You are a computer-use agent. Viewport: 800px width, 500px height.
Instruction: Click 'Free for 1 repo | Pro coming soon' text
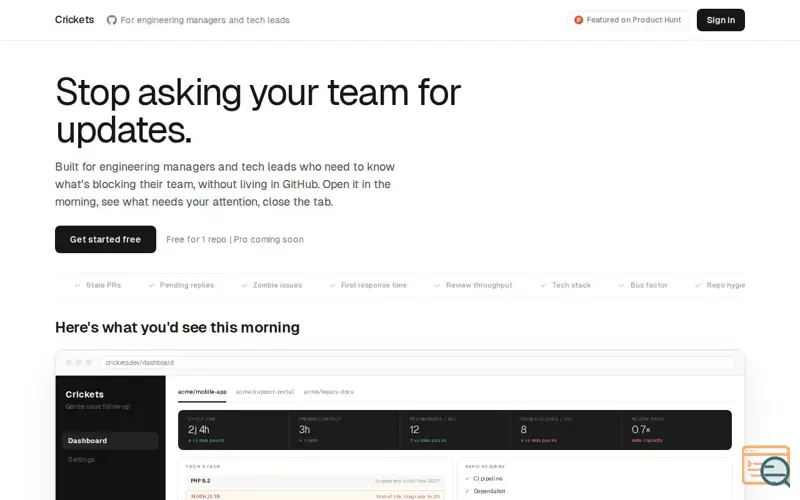click(235, 239)
